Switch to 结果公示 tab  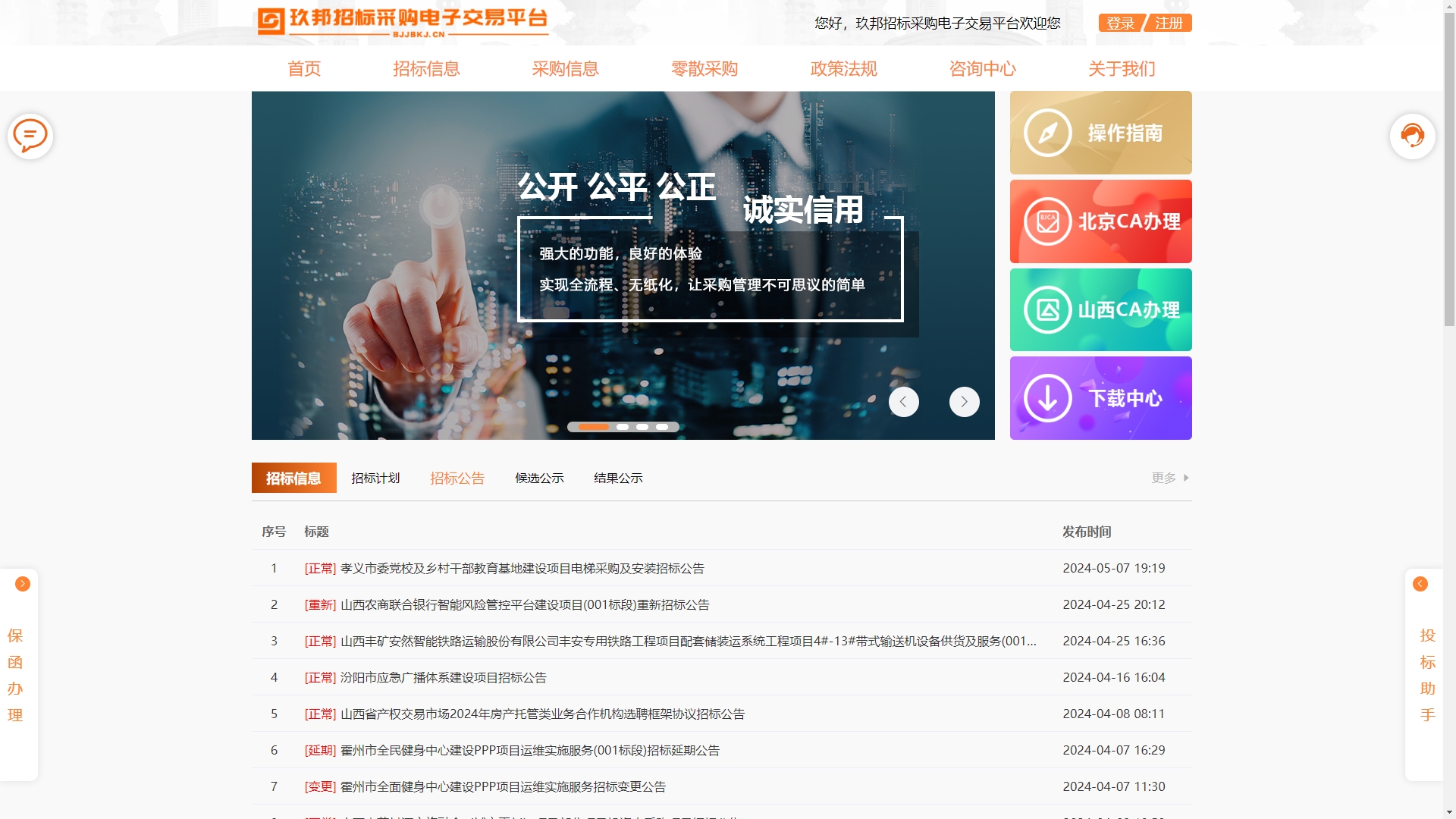point(618,478)
